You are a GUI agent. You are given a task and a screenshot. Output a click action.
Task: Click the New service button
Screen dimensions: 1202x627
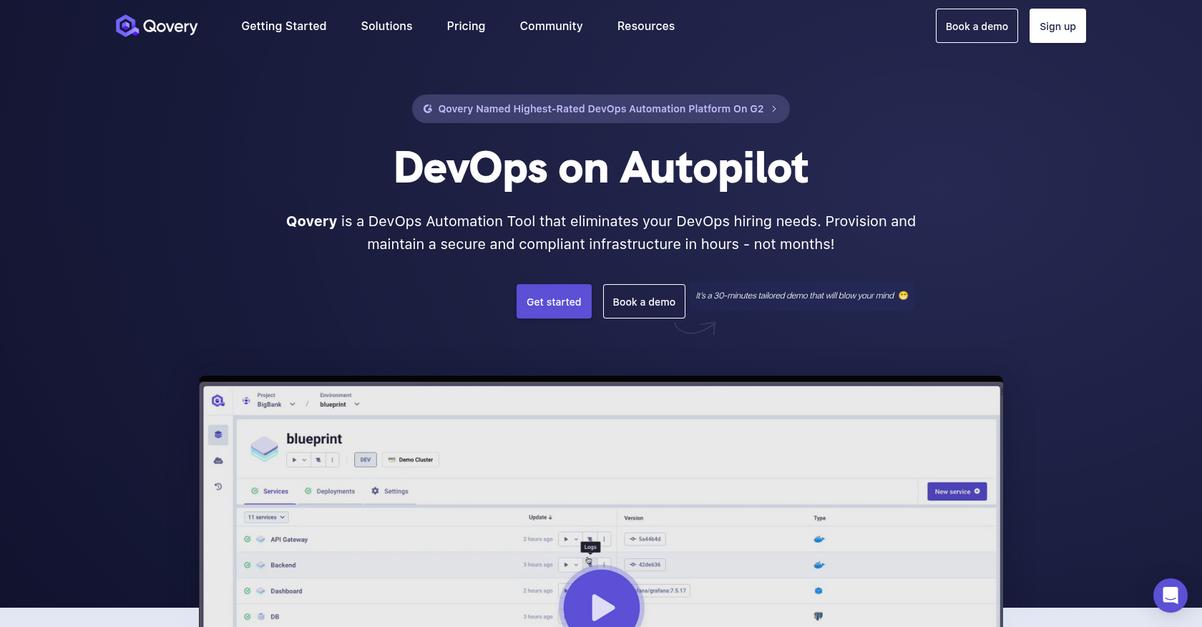click(957, 491)
